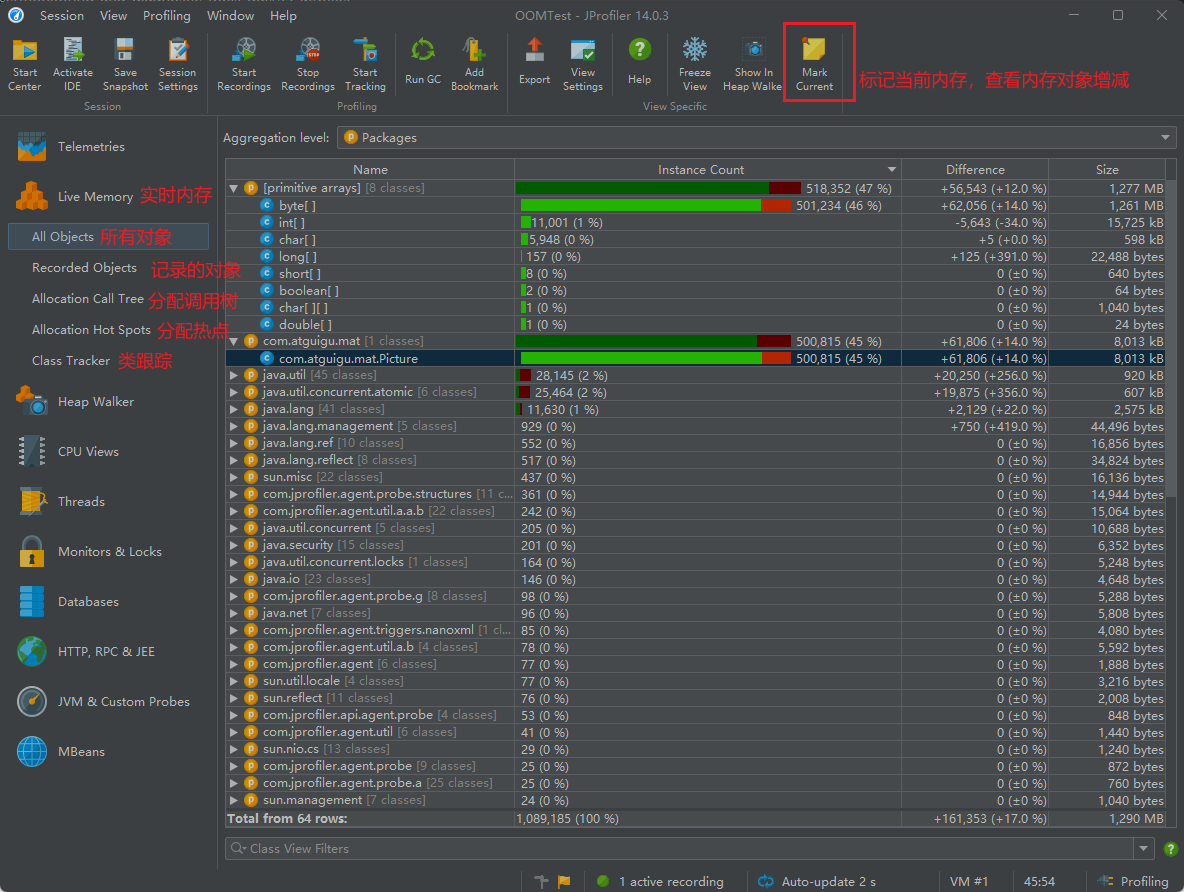Sort by the Instance Count column

[x=708, y=170]
